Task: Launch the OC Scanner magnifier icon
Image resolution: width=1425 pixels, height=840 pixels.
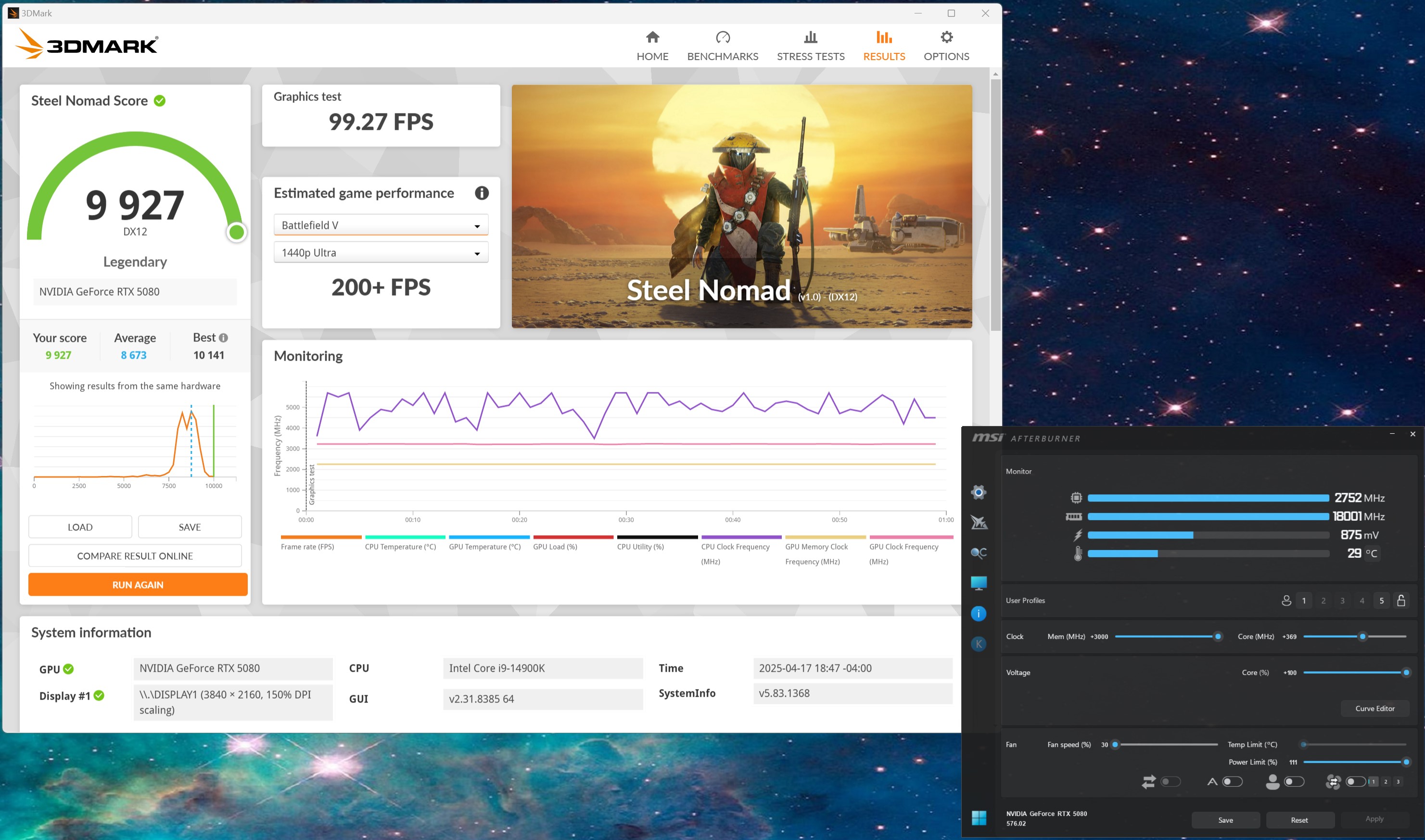Action: pyautogui.click(x=979, y=552)
